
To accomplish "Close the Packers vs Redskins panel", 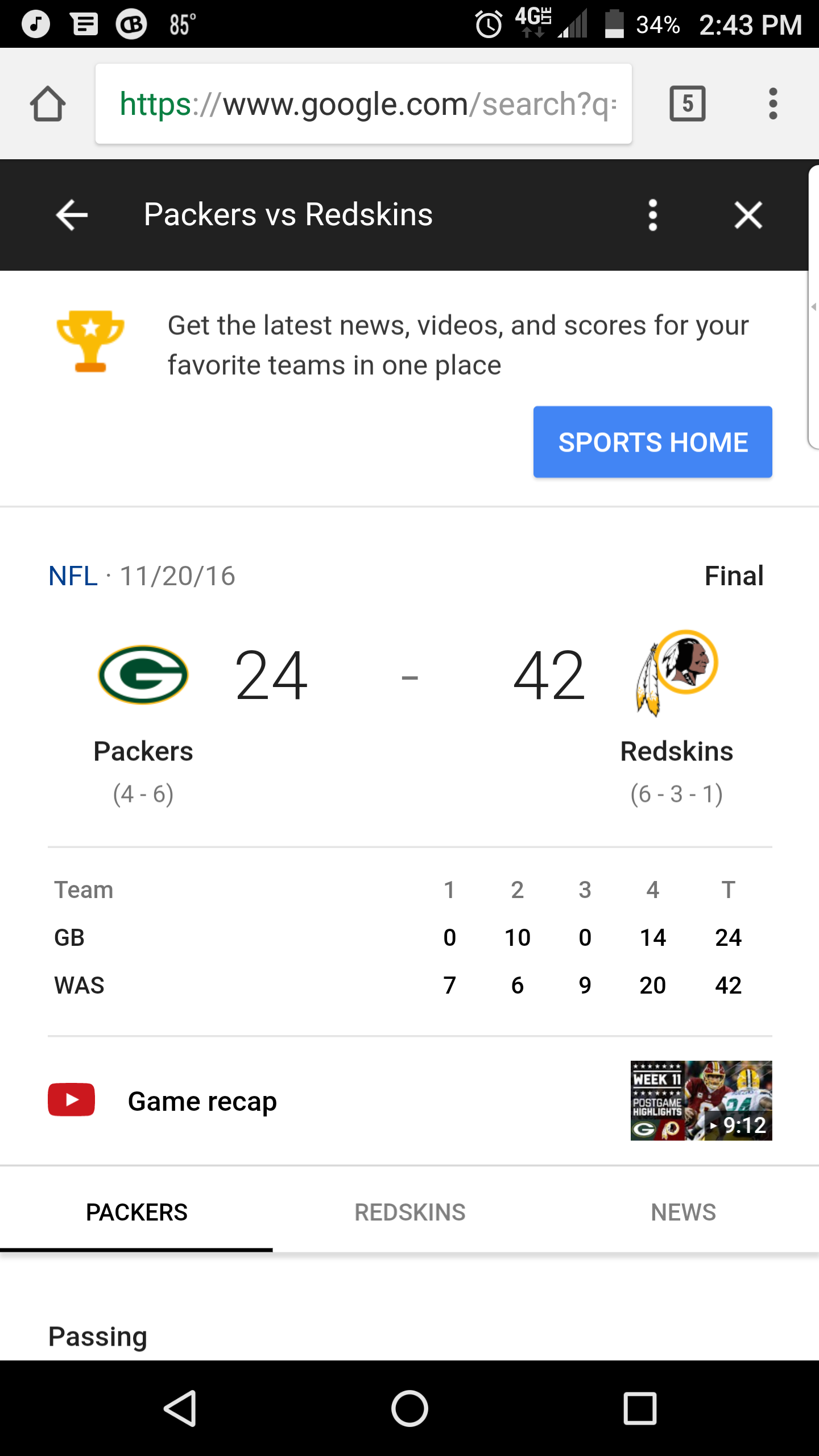I will pyautogui.click(x=748, y=215).
